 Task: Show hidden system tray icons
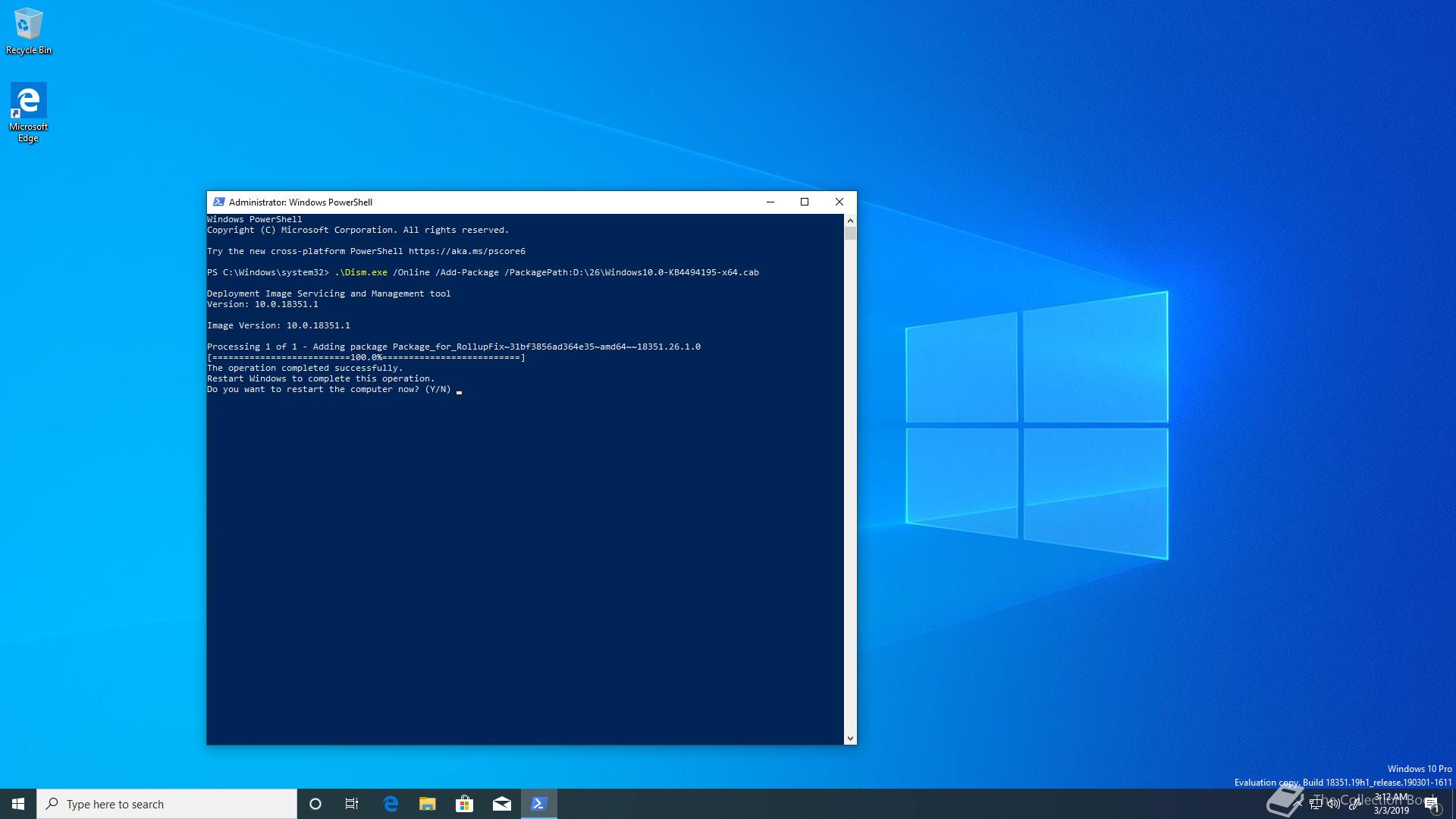click(x=1297, y=804)
